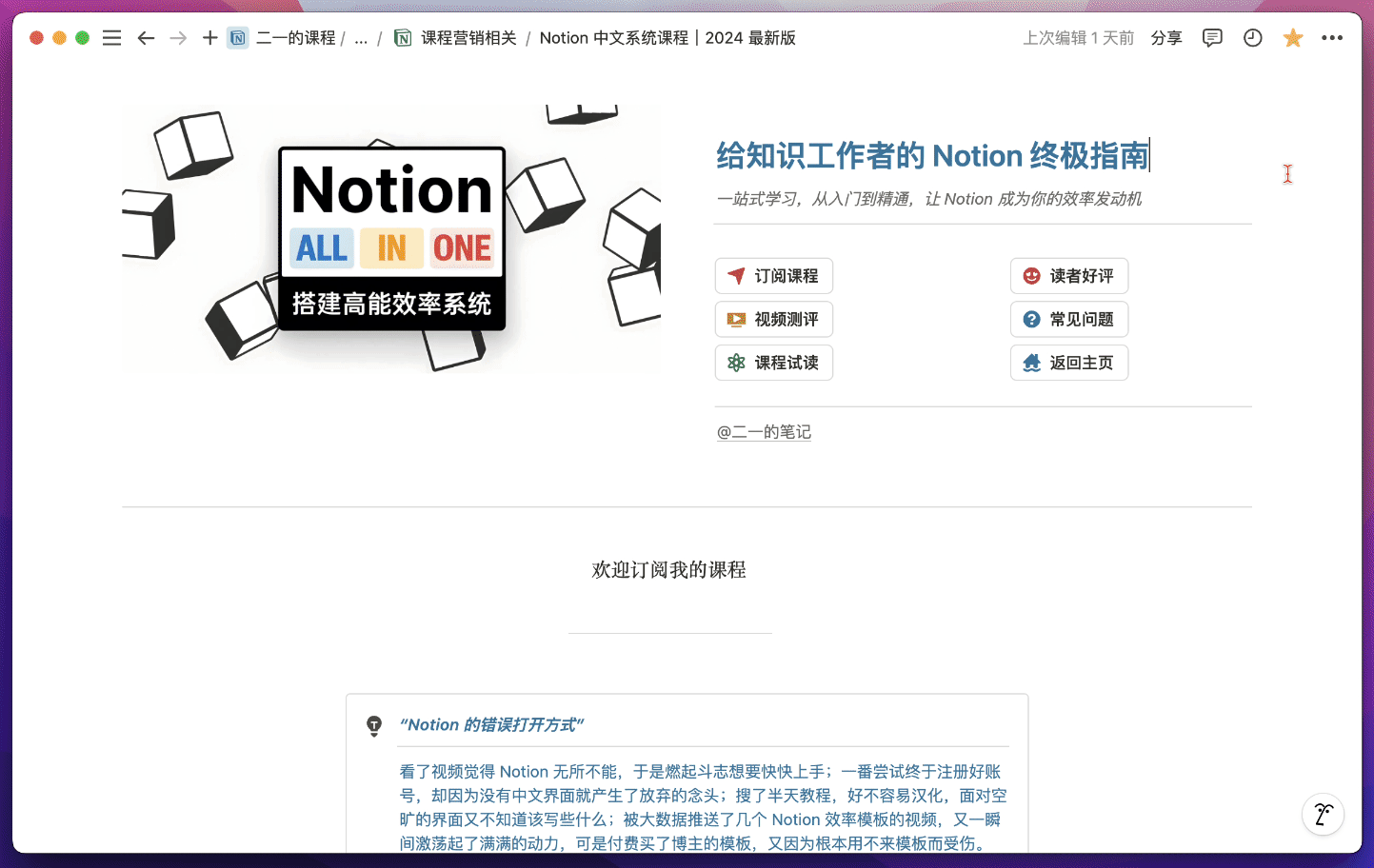
Task: Open 二一的课程 breadcrumb
Action: tap(295, 38)
